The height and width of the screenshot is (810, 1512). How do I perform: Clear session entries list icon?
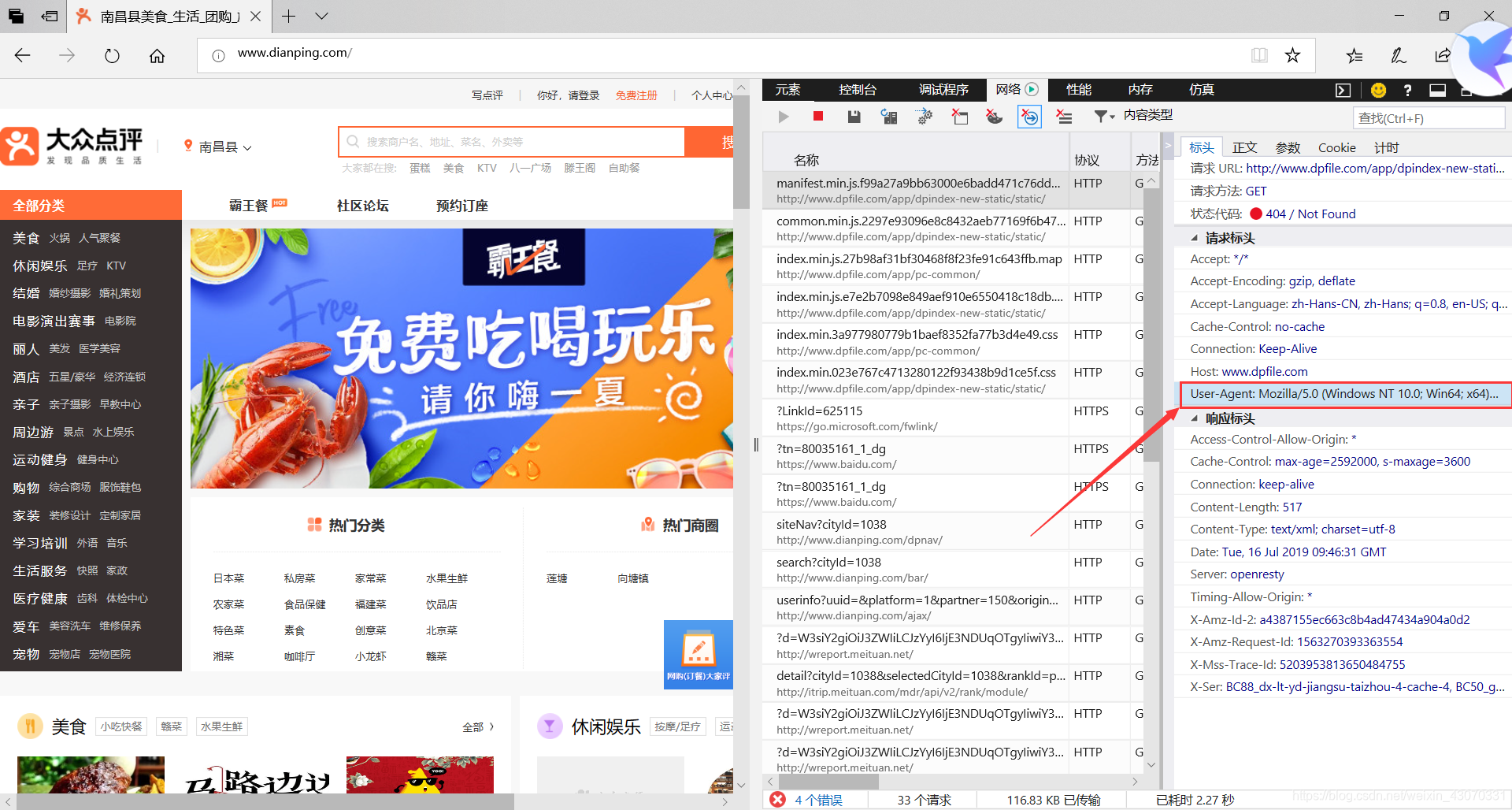1064,117
